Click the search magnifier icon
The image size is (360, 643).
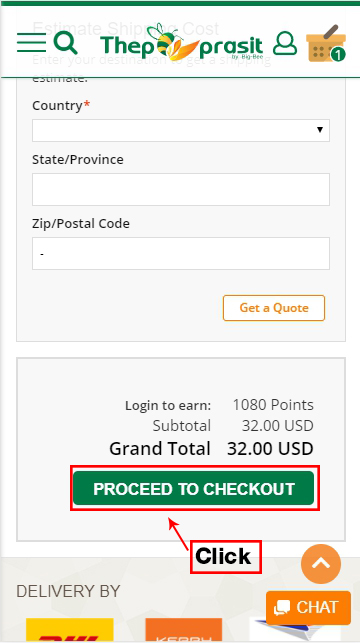(x=66, y=43)
